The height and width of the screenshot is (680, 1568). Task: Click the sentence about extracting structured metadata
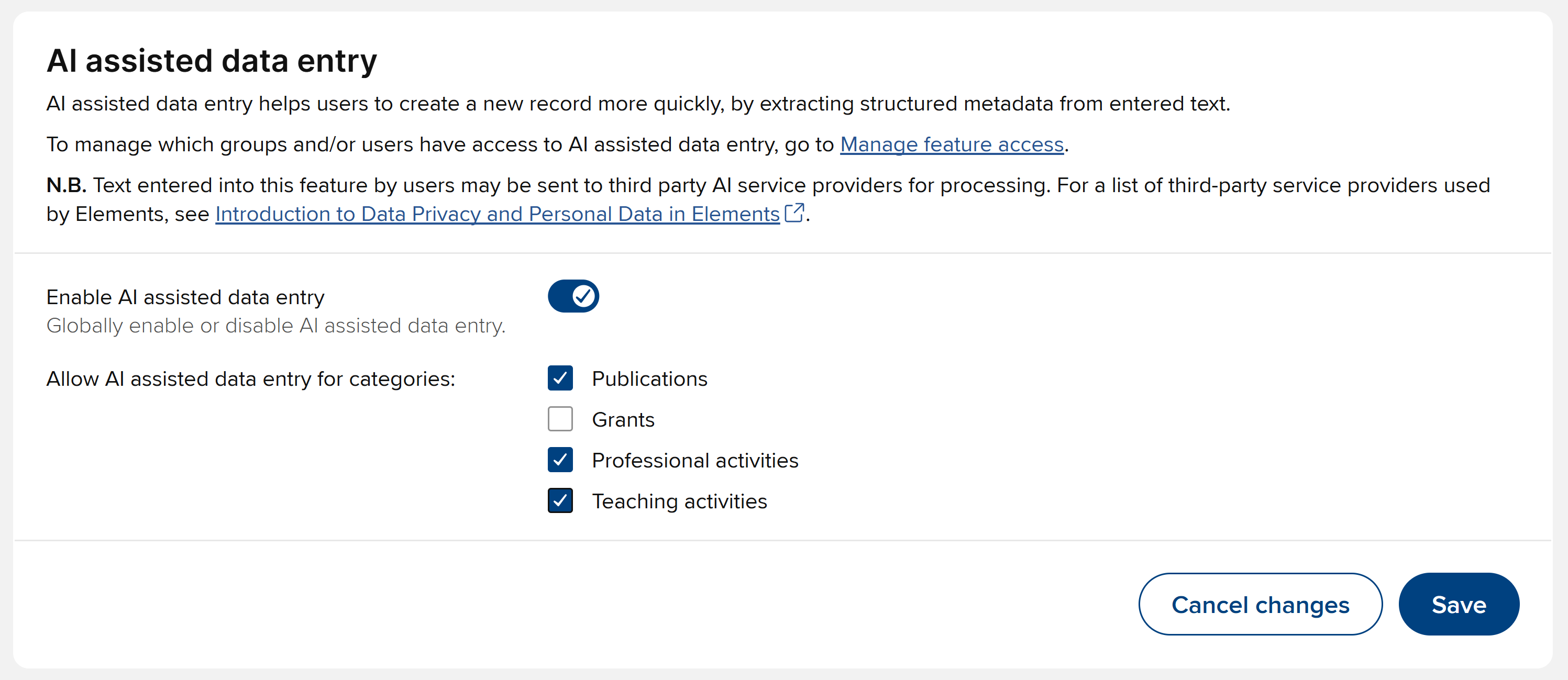[x=638, y=104]
